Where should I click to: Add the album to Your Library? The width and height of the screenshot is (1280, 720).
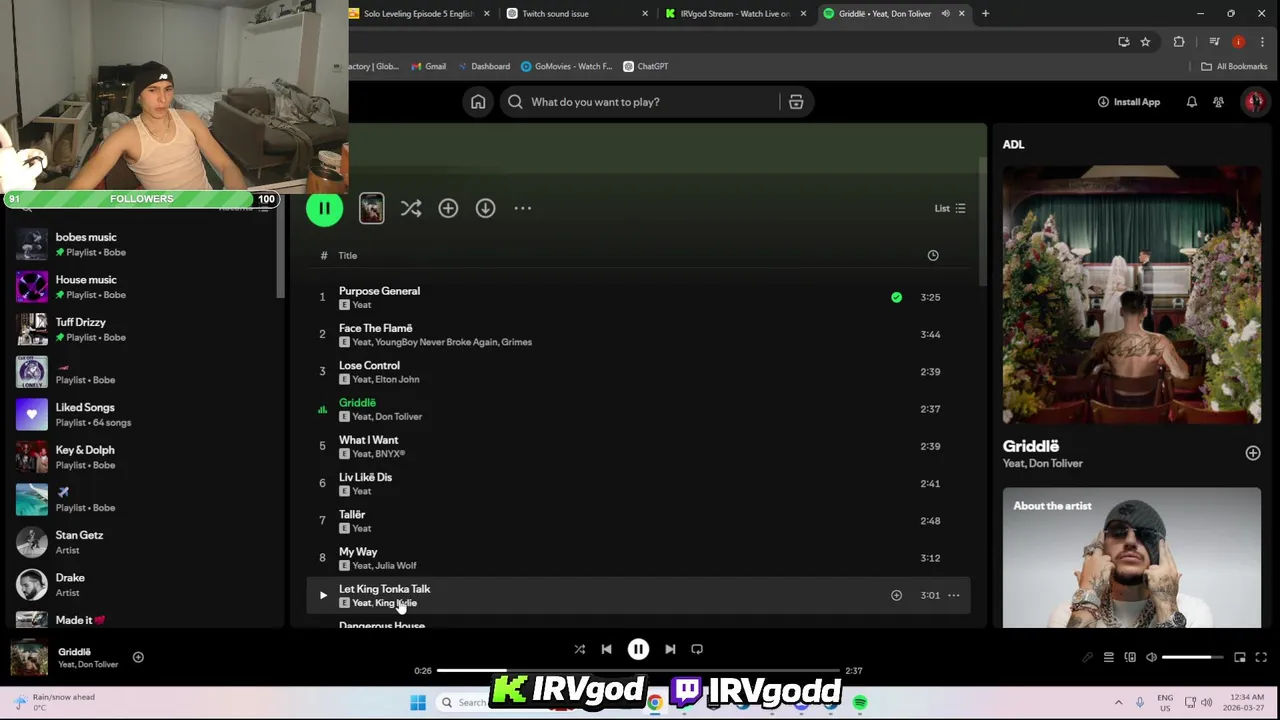pos(448,208)
